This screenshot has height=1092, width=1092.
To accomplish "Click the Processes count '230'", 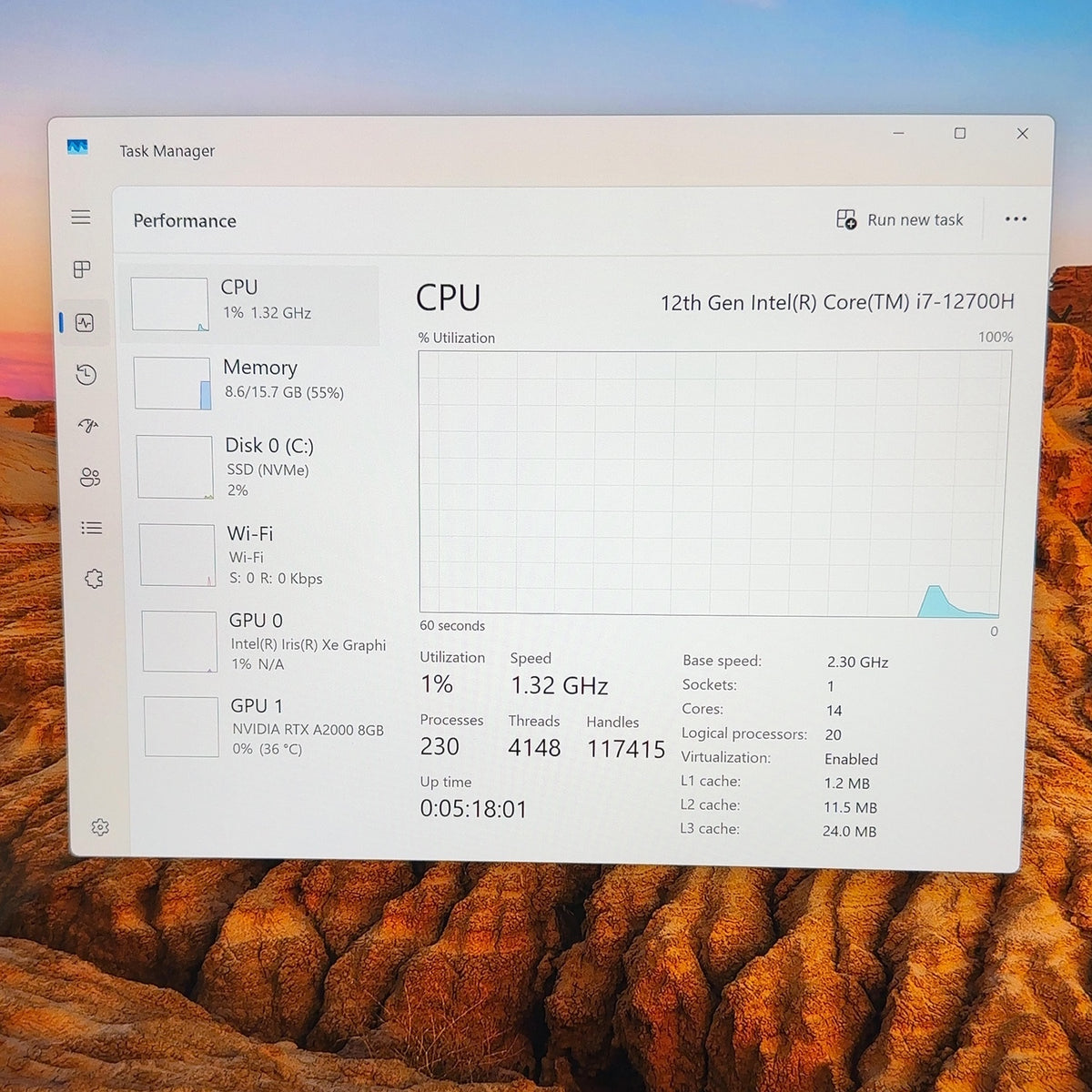I will [x=440, y=746].
